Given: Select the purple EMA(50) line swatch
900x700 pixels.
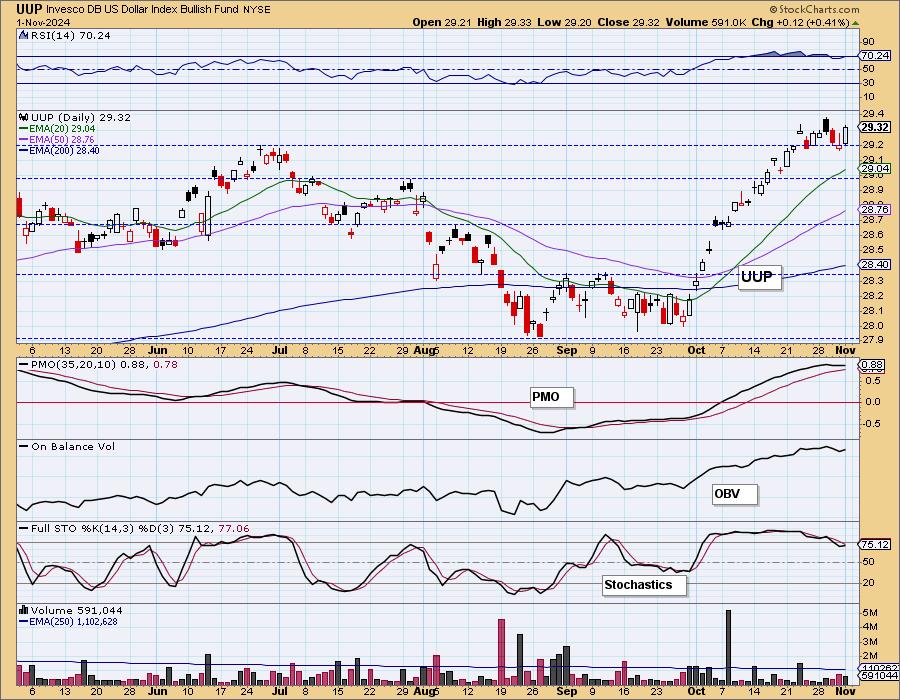Looking at the screenshot, I should tap(24, 139).
